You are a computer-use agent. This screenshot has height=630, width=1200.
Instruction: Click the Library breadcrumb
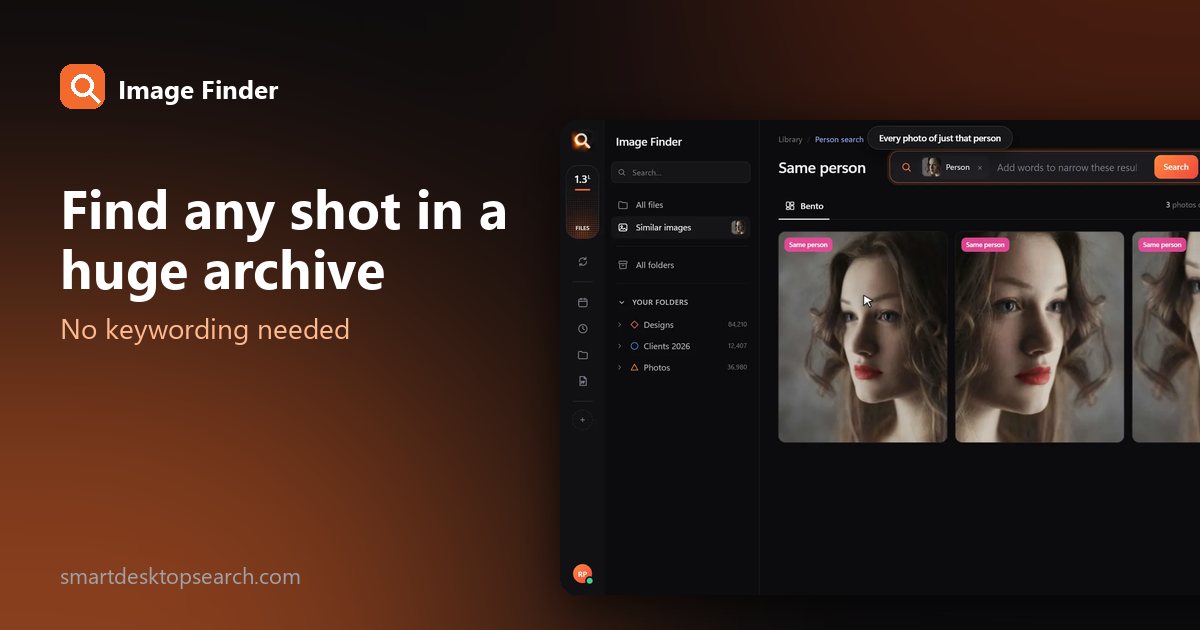pyautogui.click(x=790, y=139)
